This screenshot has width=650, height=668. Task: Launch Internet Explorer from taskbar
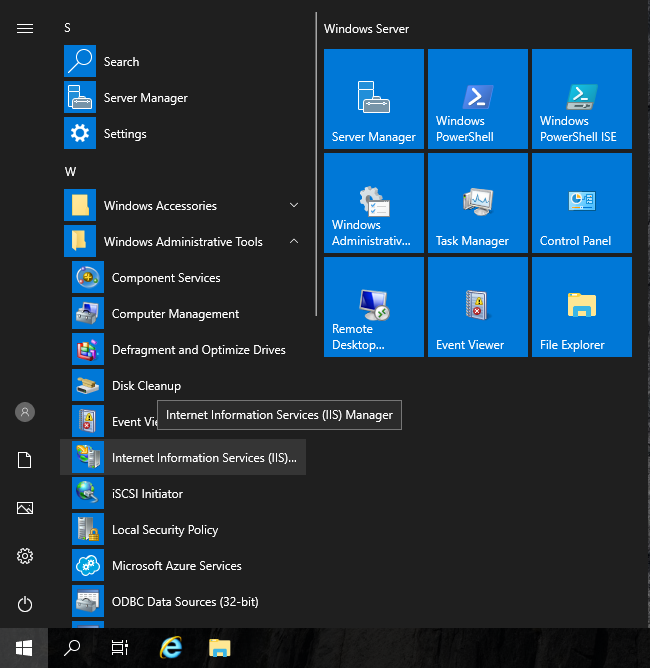[x=171, y=648]
